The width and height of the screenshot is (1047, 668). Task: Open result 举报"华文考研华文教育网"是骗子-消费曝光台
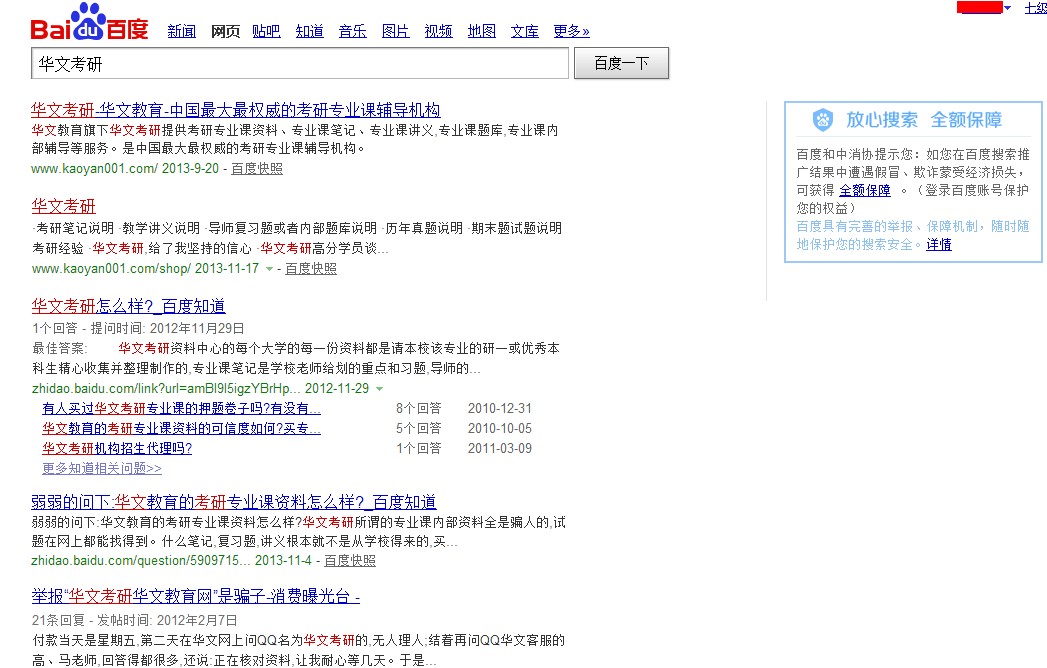[x=196, y=596]
